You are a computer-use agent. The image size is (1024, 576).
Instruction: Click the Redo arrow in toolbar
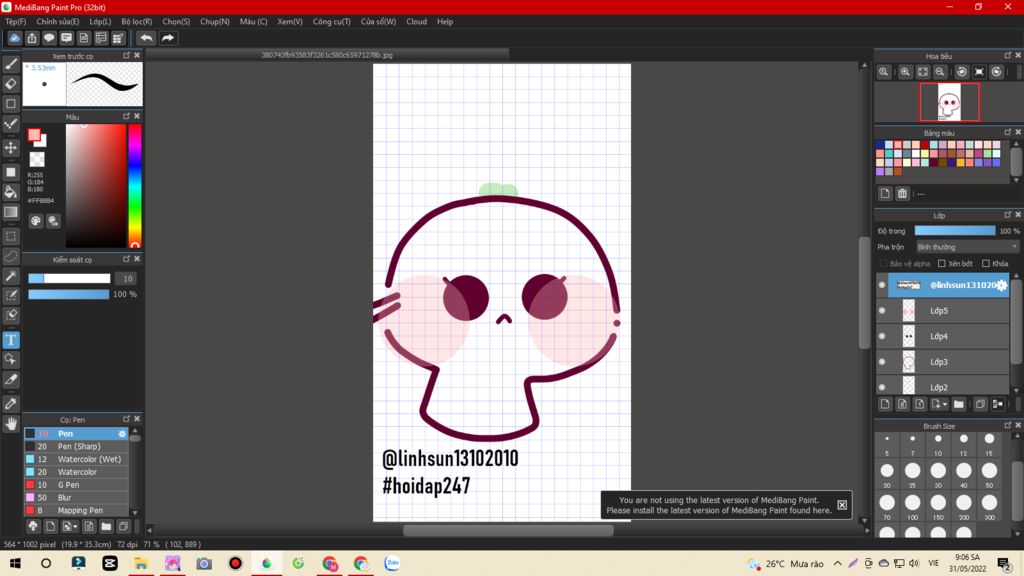click(x=168, y=38)
